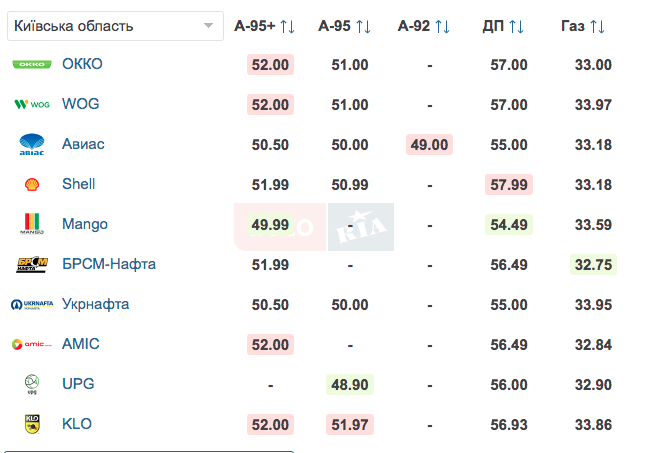
Task: Click the OKKO brand logo icon
Action: click(31, 64)
